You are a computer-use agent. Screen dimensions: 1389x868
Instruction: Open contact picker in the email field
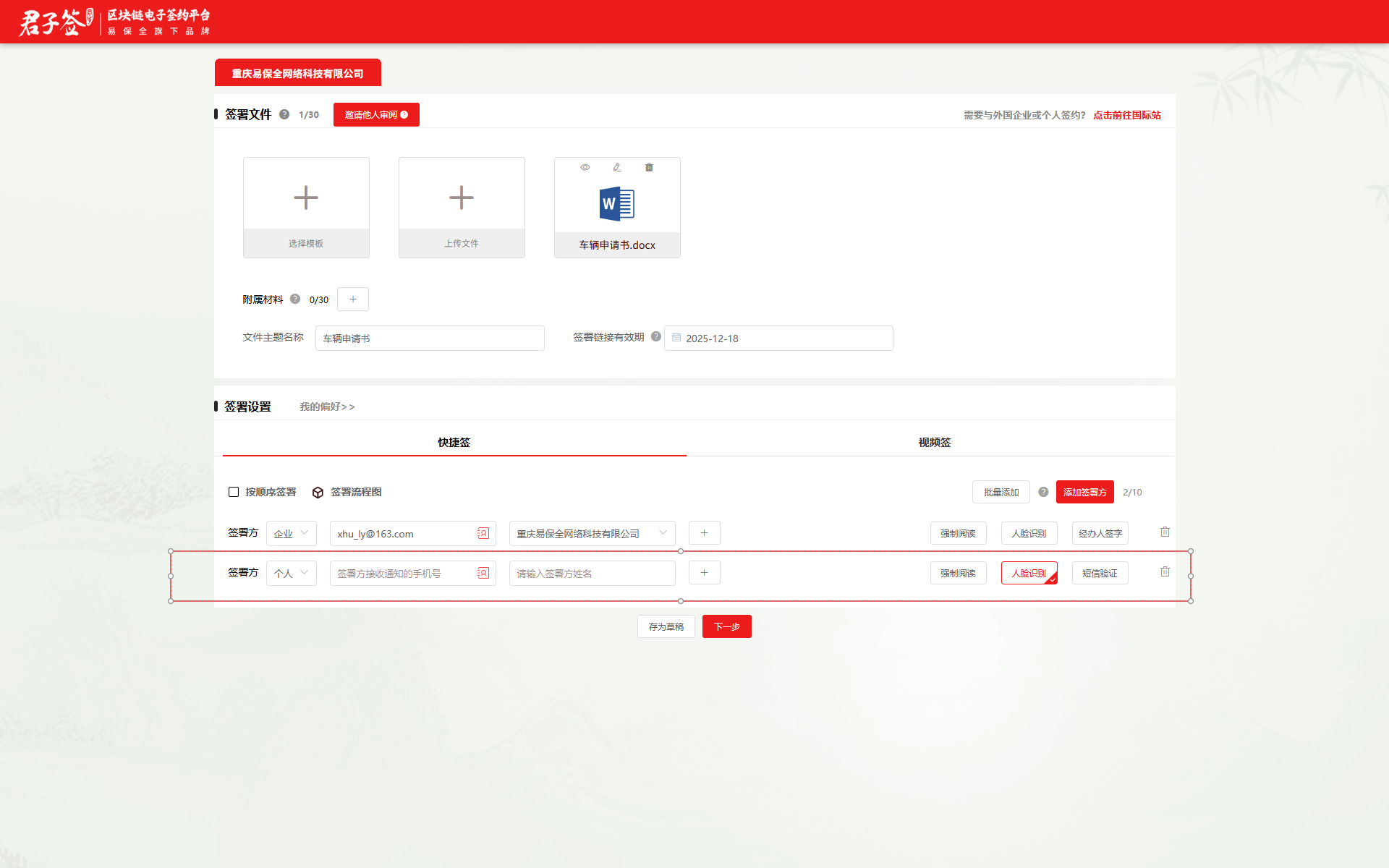tap(483, 533)
